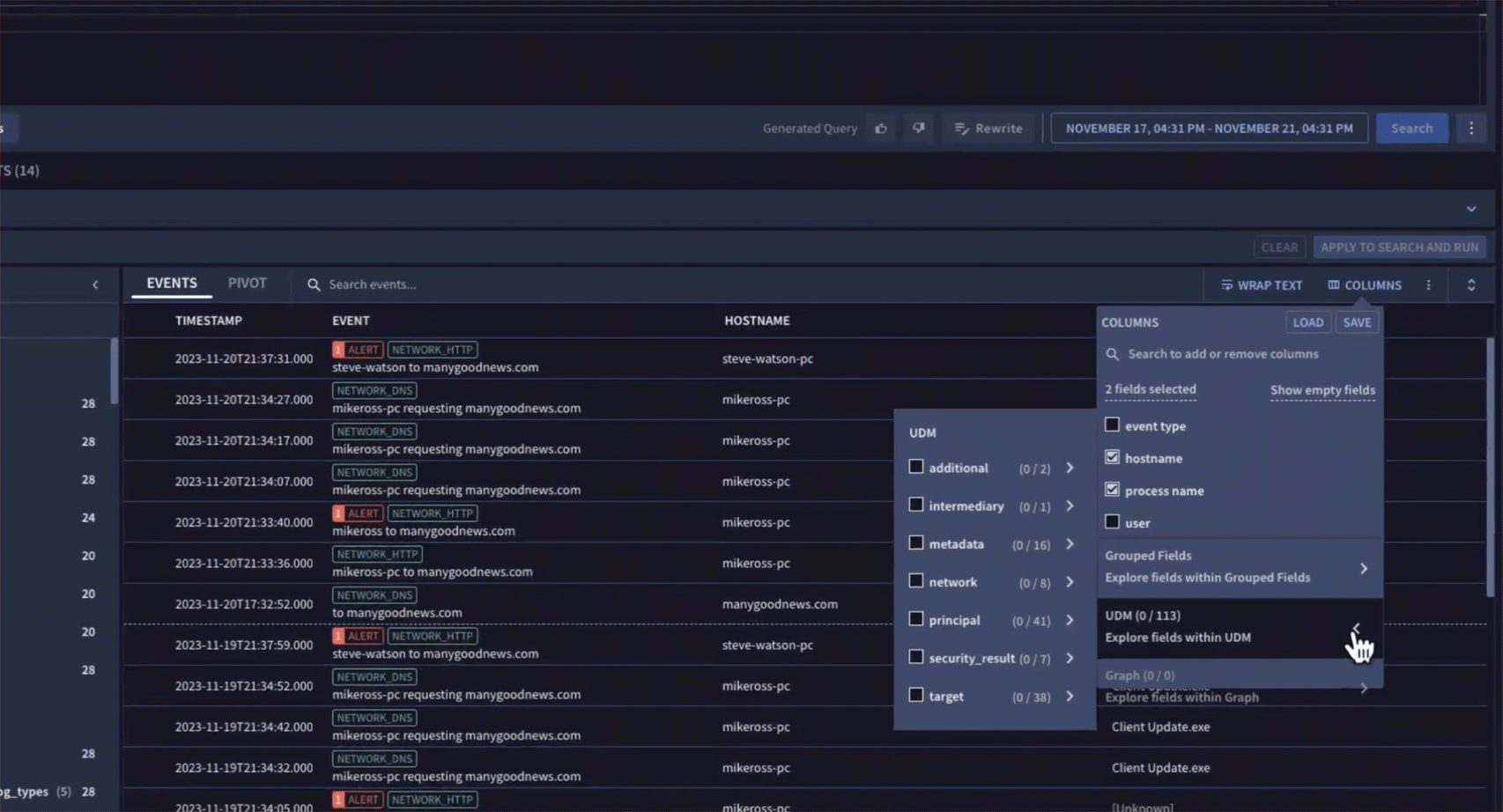1503x812 pixels.
Task: Click the expand/collapse arrows icon on events toolbar
Action: click(1470, 285)
